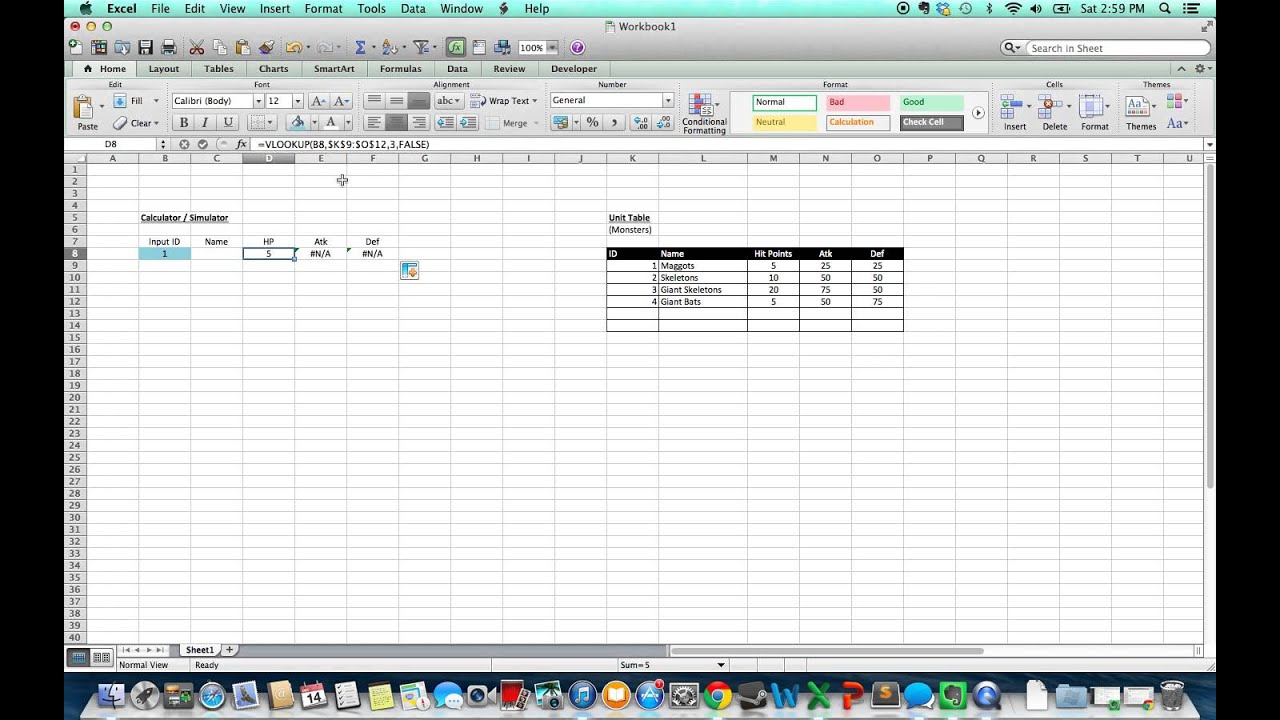The image size is (1280, 720).
Task: Open the font size dropdown showing 12
Action: pos(297,101)
